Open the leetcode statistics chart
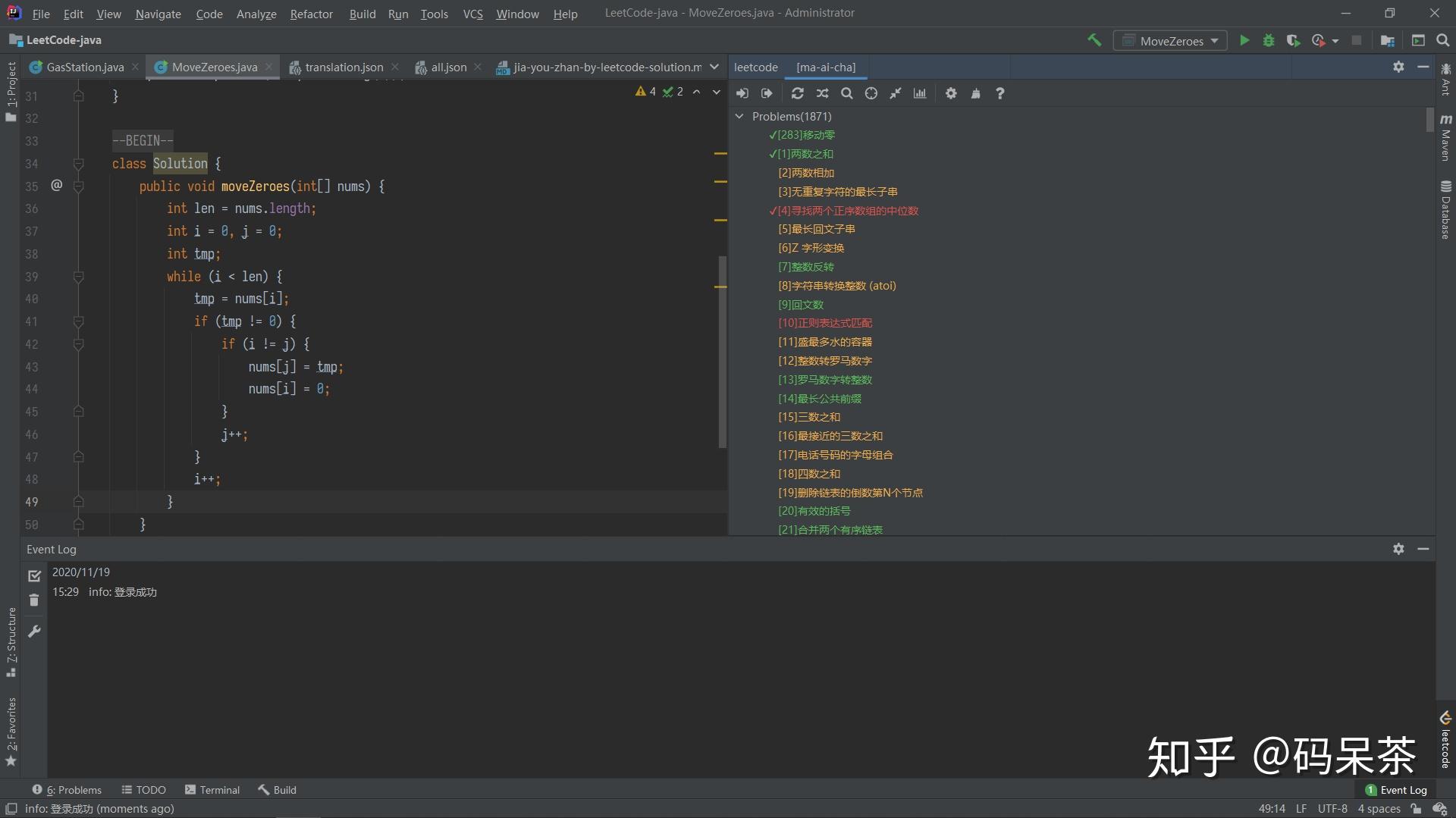 tap(920, 93)
